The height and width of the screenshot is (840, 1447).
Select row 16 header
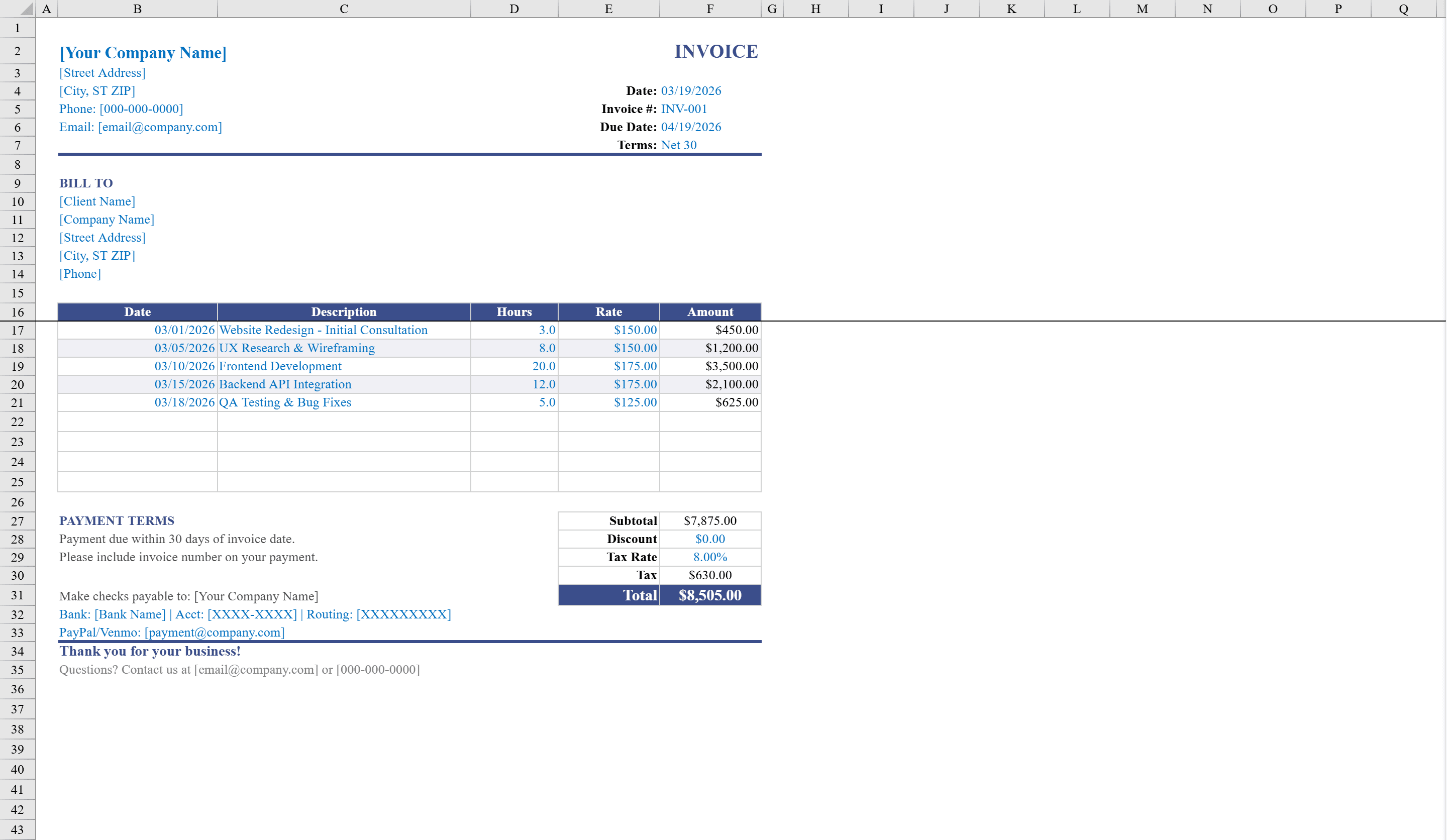[17, 312]
